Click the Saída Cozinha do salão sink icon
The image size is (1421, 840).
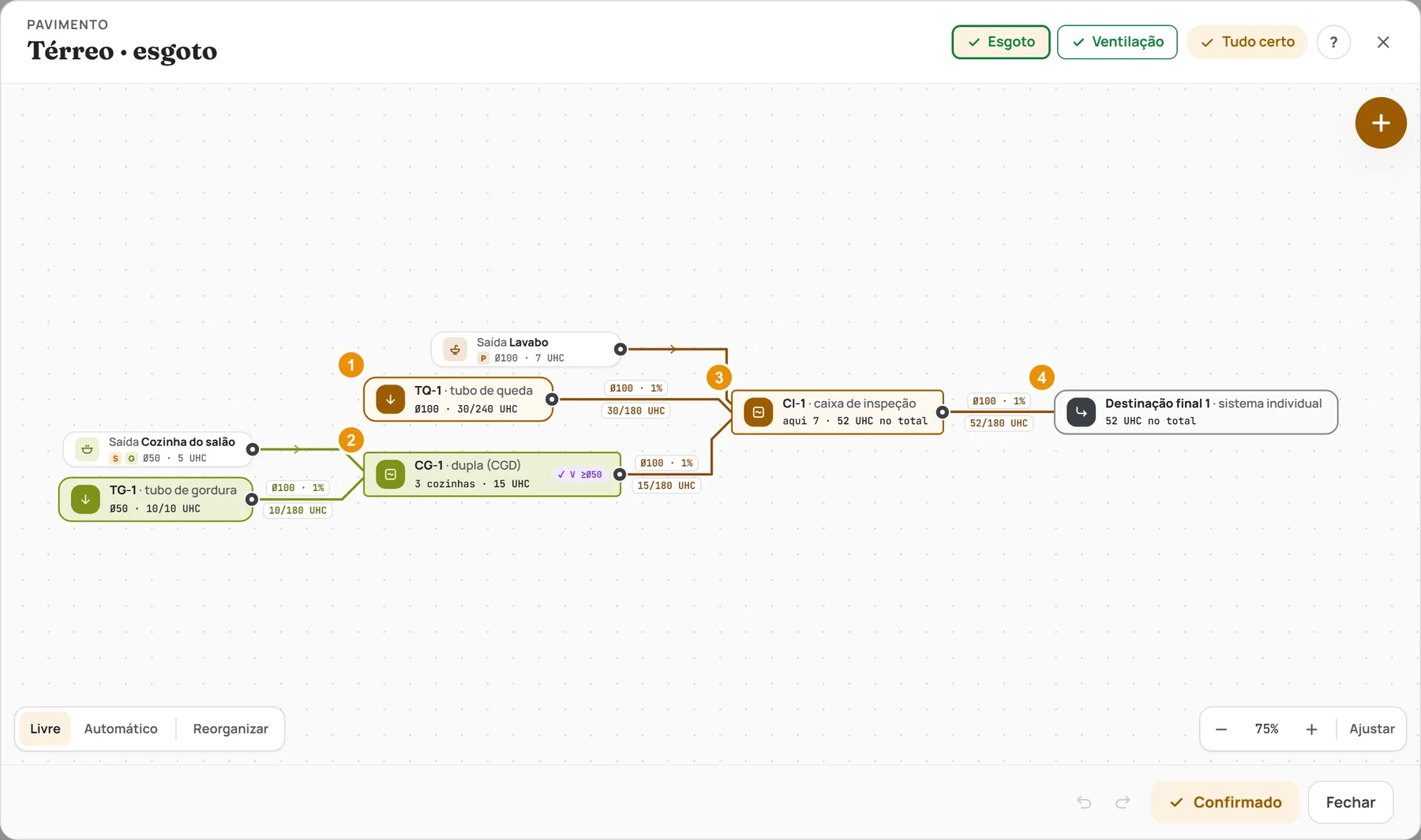tap(87, 449)
